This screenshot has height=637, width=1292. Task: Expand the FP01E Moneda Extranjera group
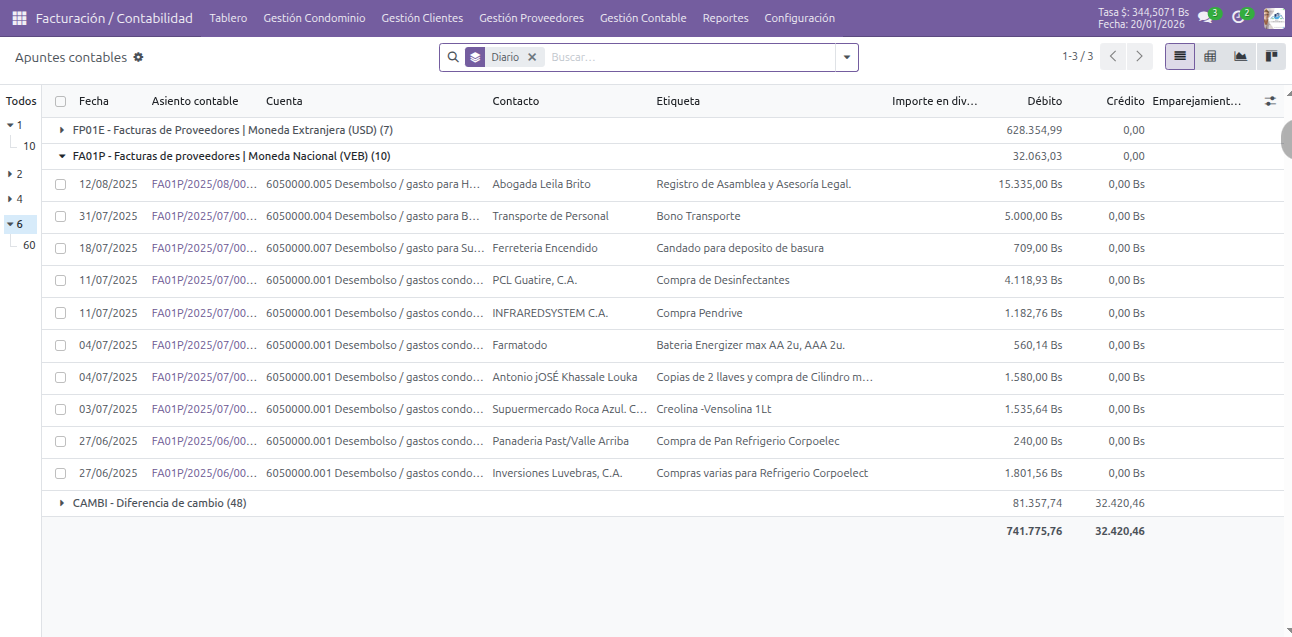[62, 130]
